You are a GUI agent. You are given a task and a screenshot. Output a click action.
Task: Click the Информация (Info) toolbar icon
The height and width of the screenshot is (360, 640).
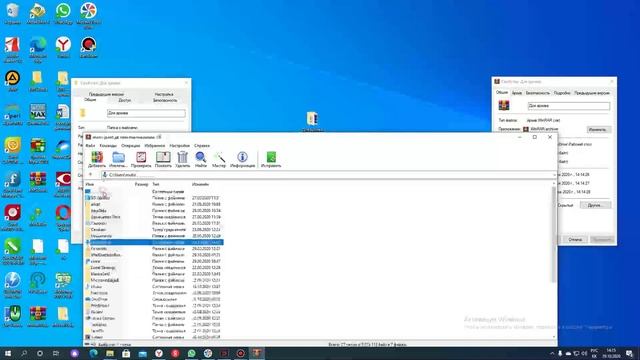pos(242,159)
